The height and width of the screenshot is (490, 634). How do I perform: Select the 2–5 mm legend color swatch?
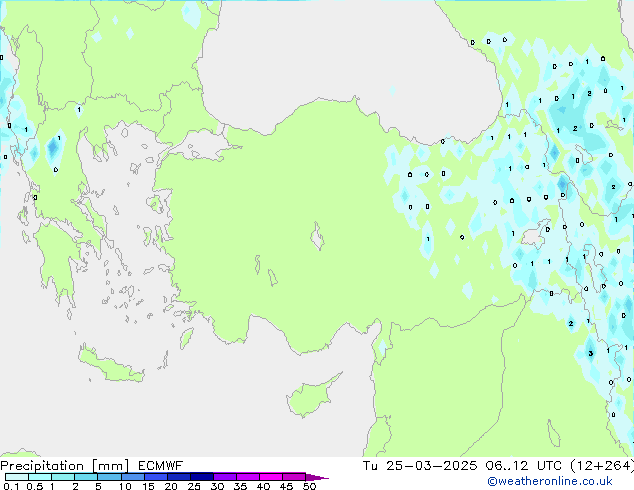[86, 477]
